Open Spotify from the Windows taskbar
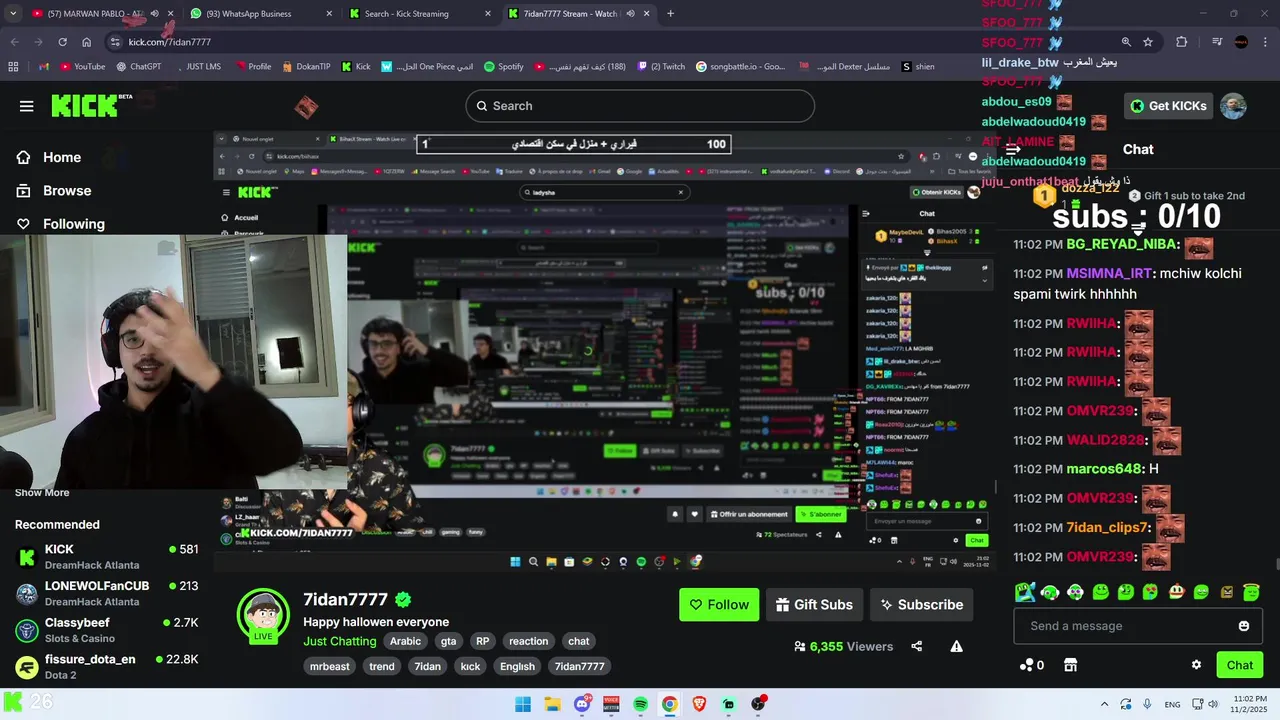This screenshot has height=720, width=1280. [x=640, y=704]
